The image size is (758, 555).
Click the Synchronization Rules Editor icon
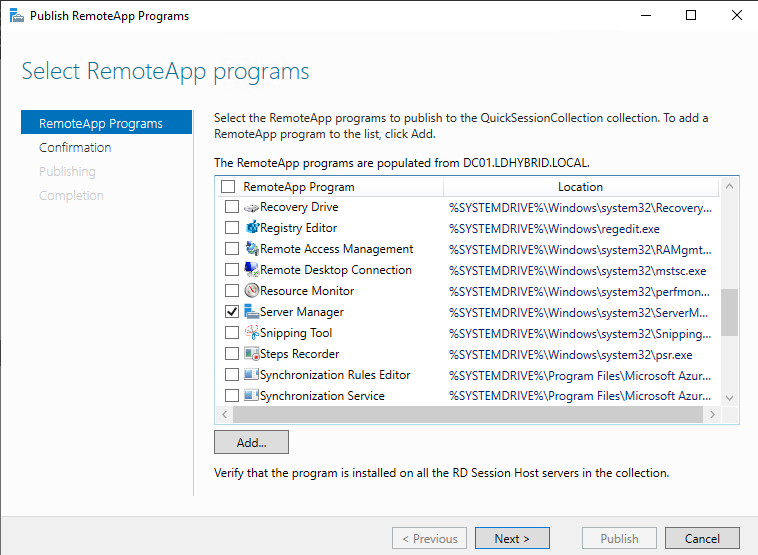(x=251, y=375)
